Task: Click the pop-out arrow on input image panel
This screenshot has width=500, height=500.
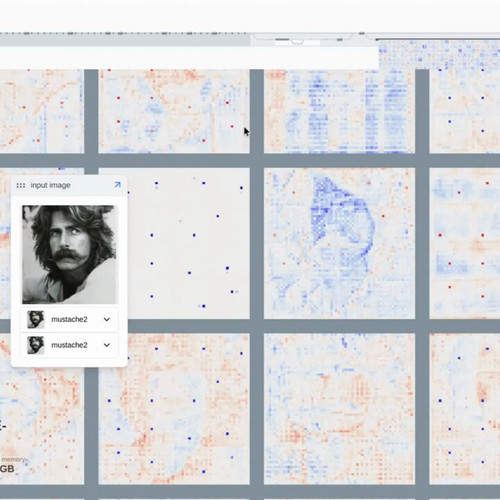Action: [x=117, y=185]
